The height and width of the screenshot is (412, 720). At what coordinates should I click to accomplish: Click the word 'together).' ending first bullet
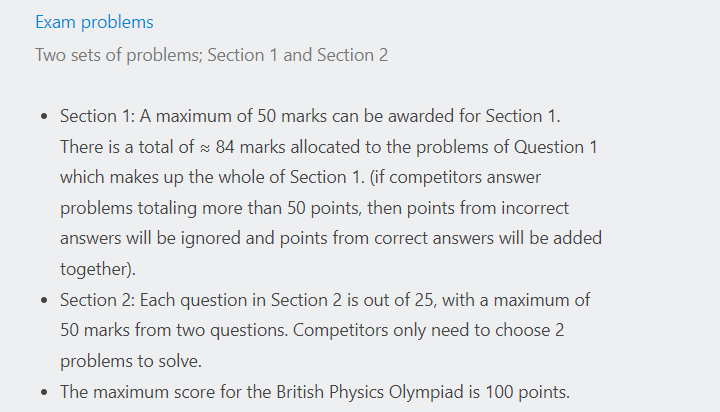click(98, 269)
